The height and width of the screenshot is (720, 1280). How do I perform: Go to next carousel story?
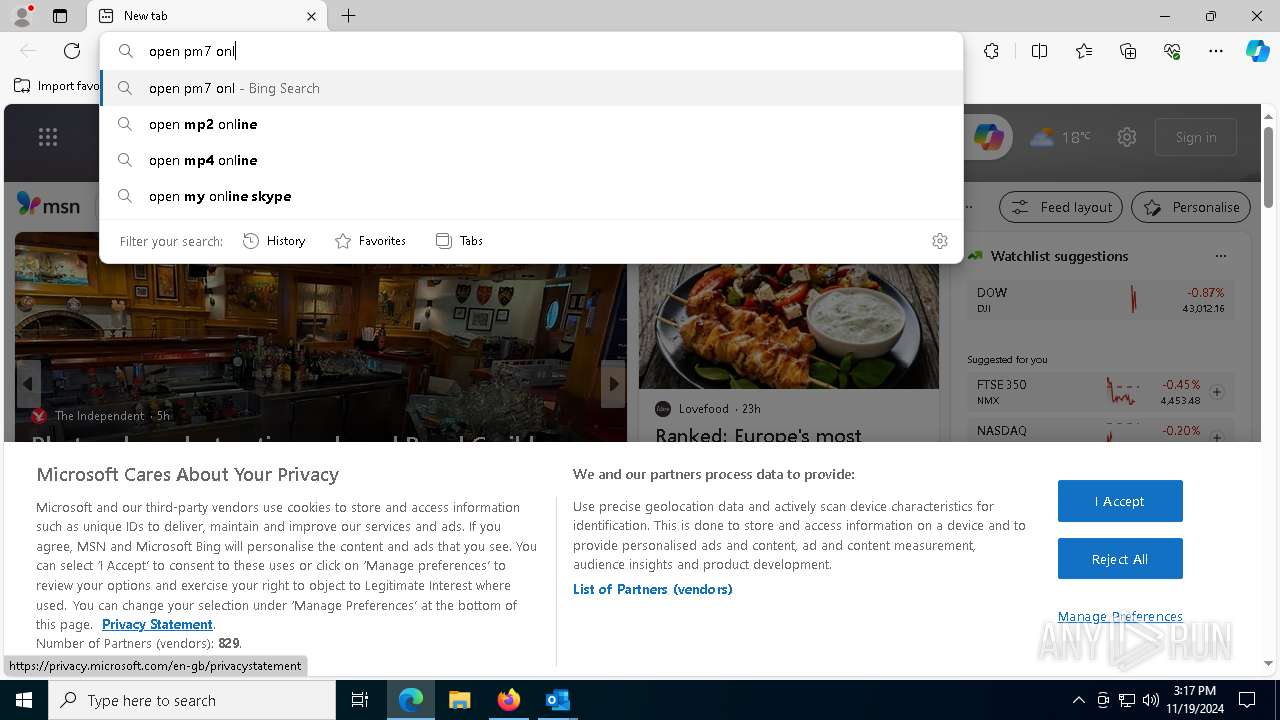[x=613, y=384]
